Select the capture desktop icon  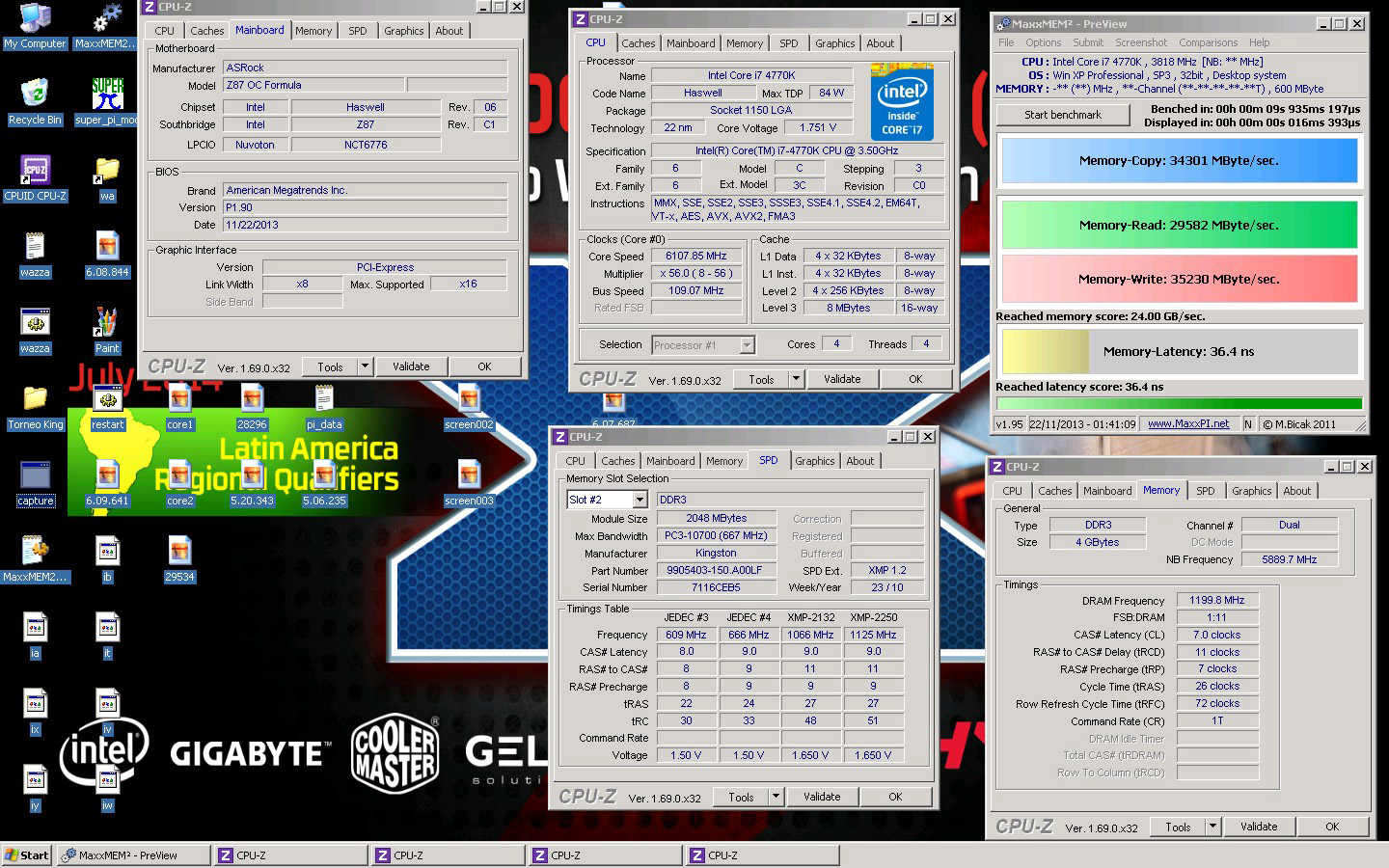35,482
